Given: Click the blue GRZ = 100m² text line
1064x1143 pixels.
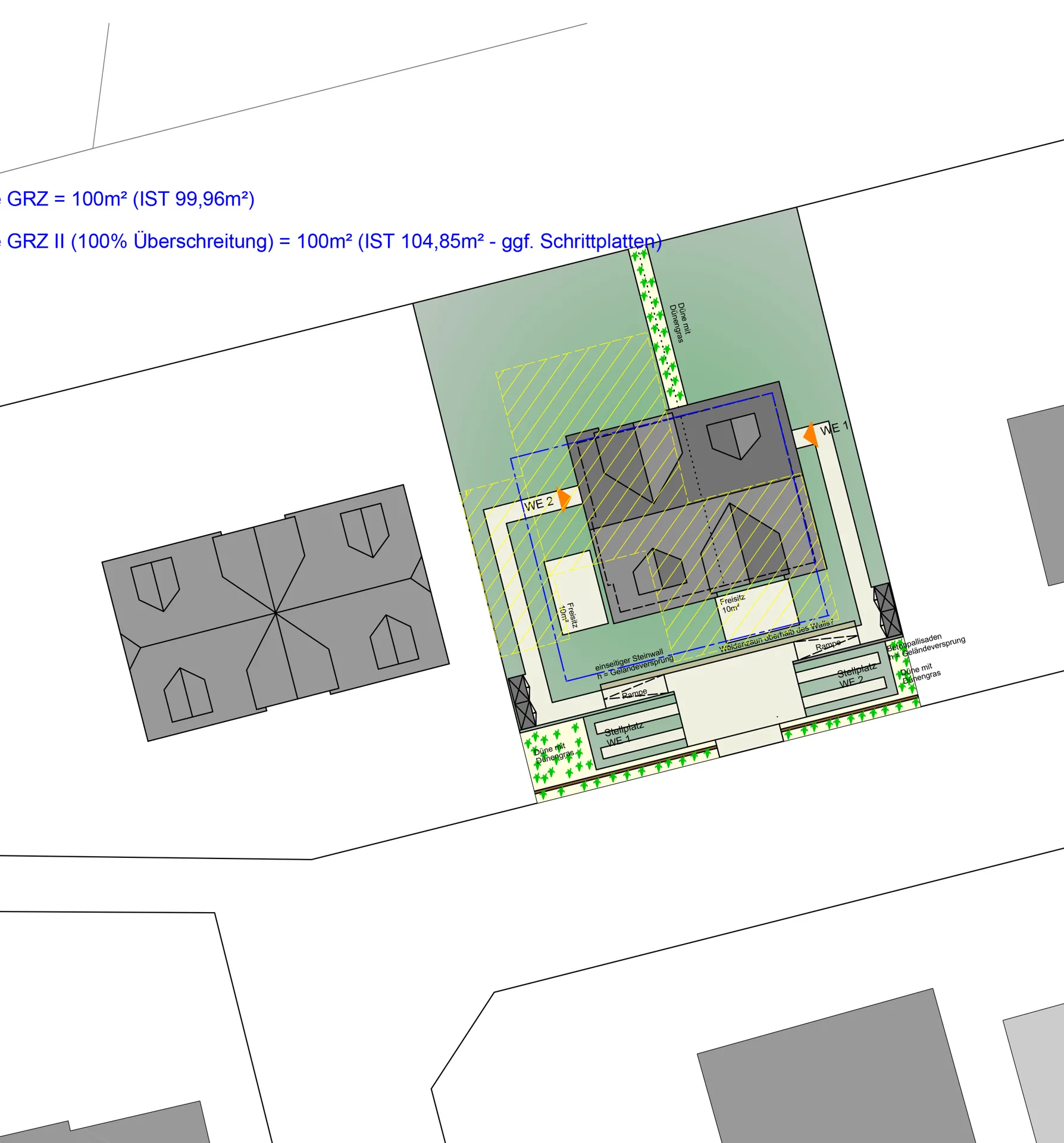Looking at the screenshot, I should (127, 199).
